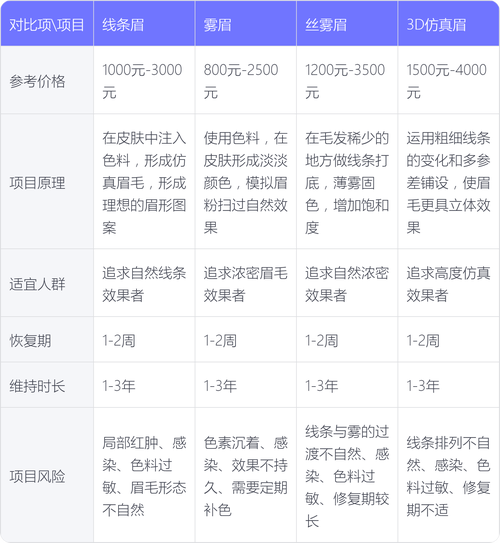Click the 项目风险 row label
Image resolution: width=500 pixels, height=543 pixels.
[x=47, y=475]
